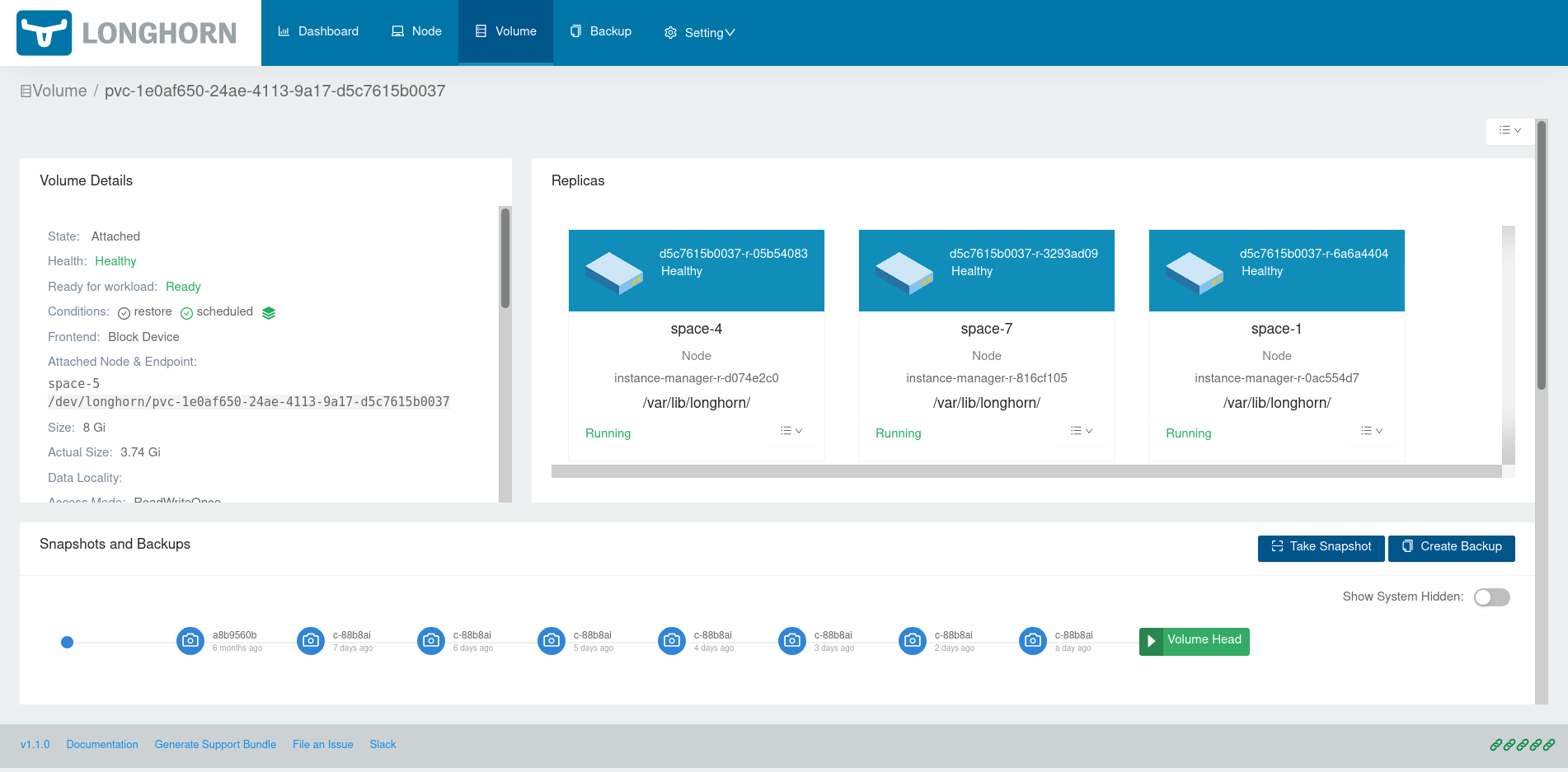Screen dimensions: 1568x772
Task: Toggle the Show System Hidden switch
Action: (x=1491, y=597)
